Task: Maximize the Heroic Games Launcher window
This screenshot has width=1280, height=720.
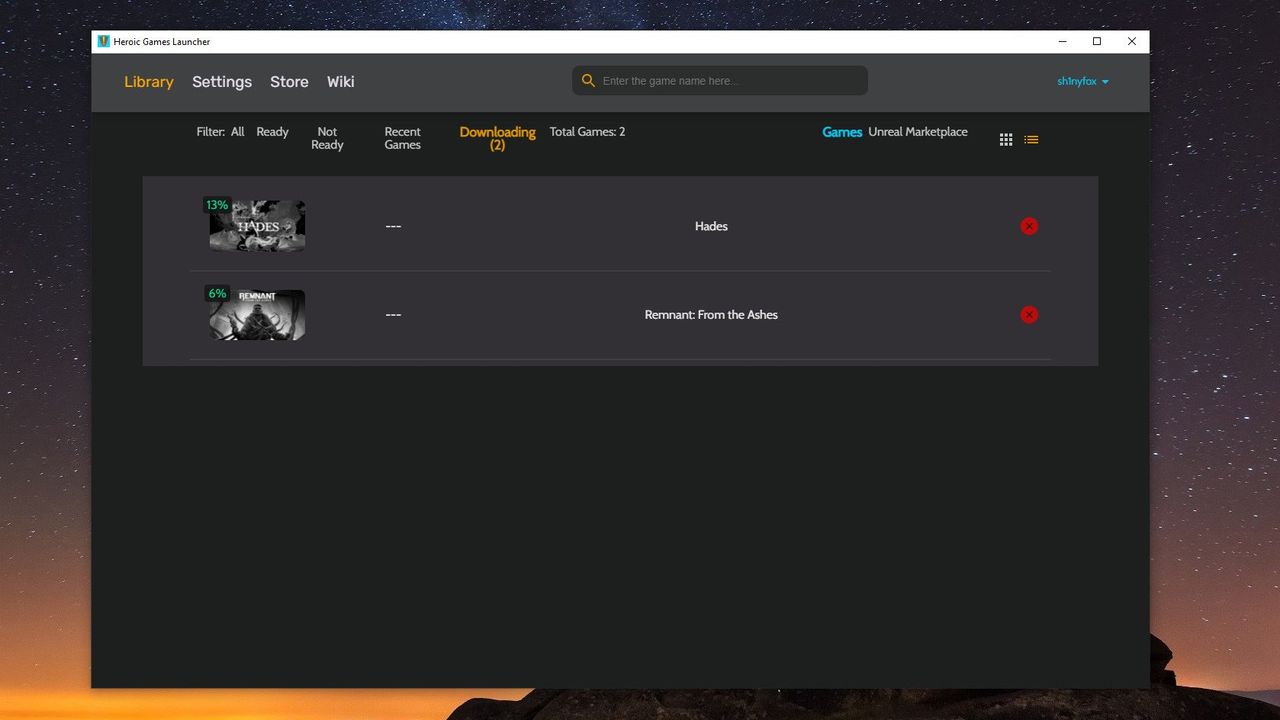Action: [x=1097, y=42]
